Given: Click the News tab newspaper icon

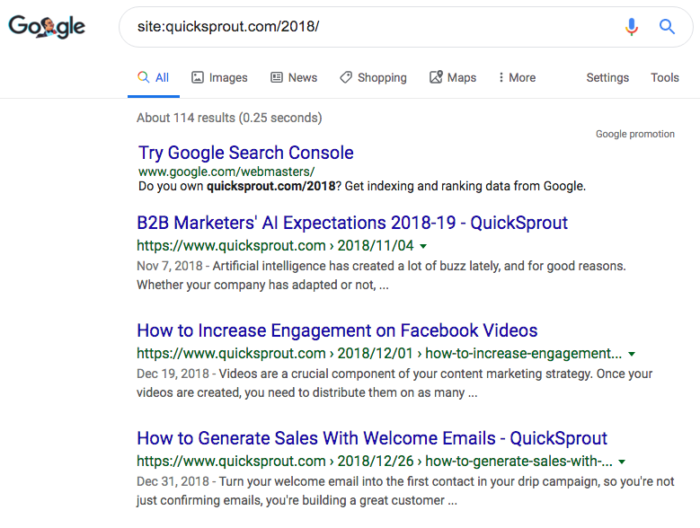Looking at the screenshot, I should click(276, 77).
